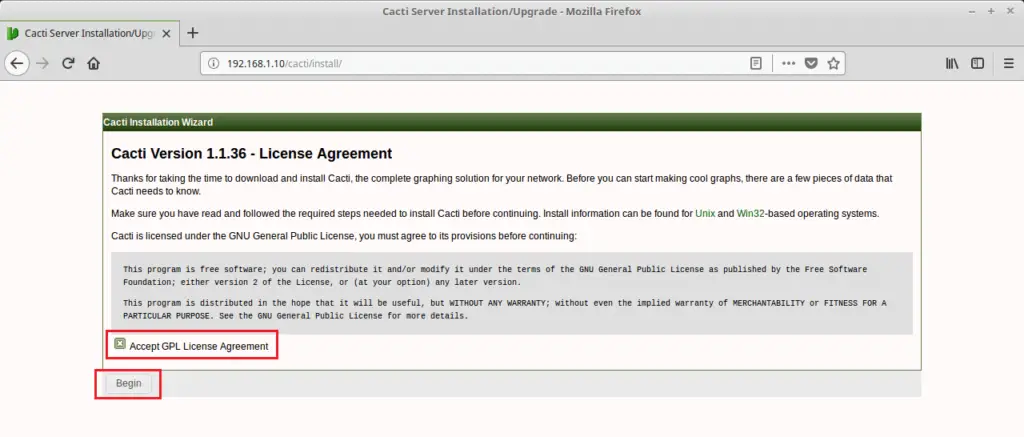The width and height of the screenshot is (1024, 437).
Task: Maximize the Firefox window
Action: (991, 11)
